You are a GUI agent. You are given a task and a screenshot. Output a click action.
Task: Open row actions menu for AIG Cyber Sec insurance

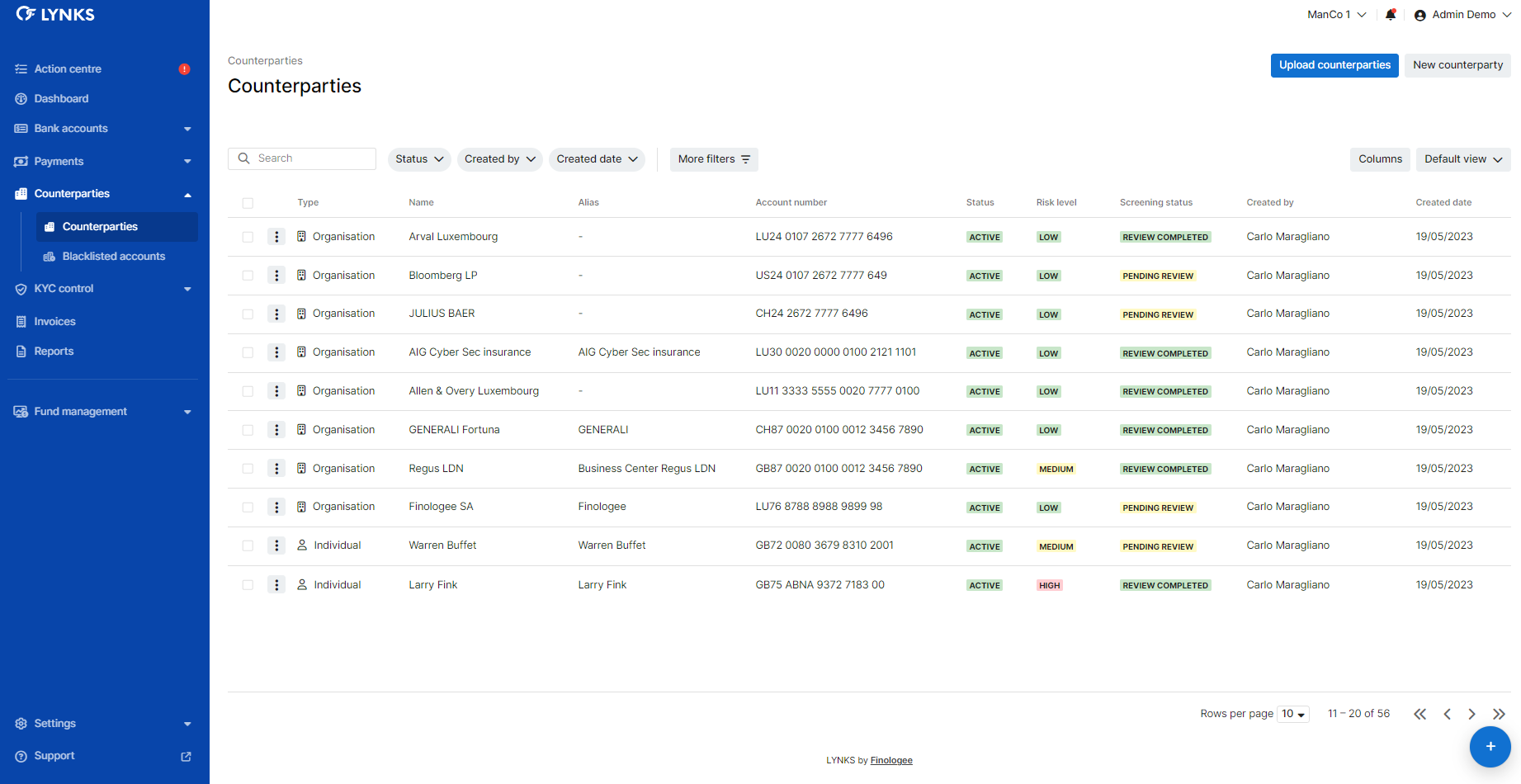276,352
